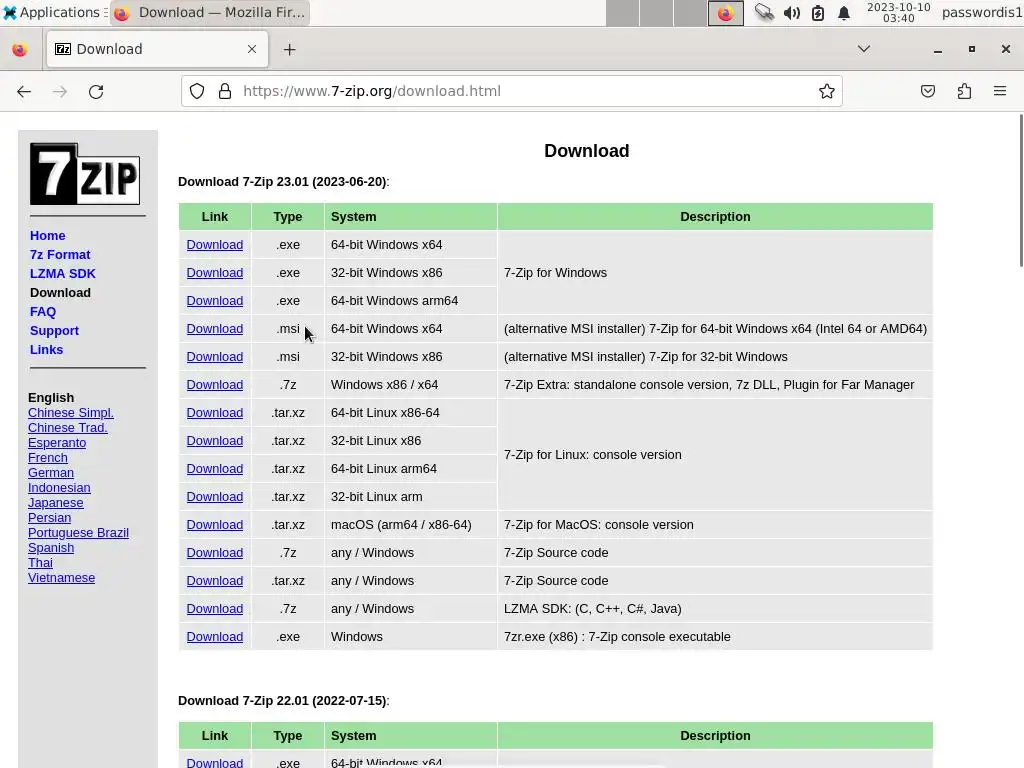This screenshot has height=768, width=1024.
Task: Switch the language to French
Action: (48, 458)
